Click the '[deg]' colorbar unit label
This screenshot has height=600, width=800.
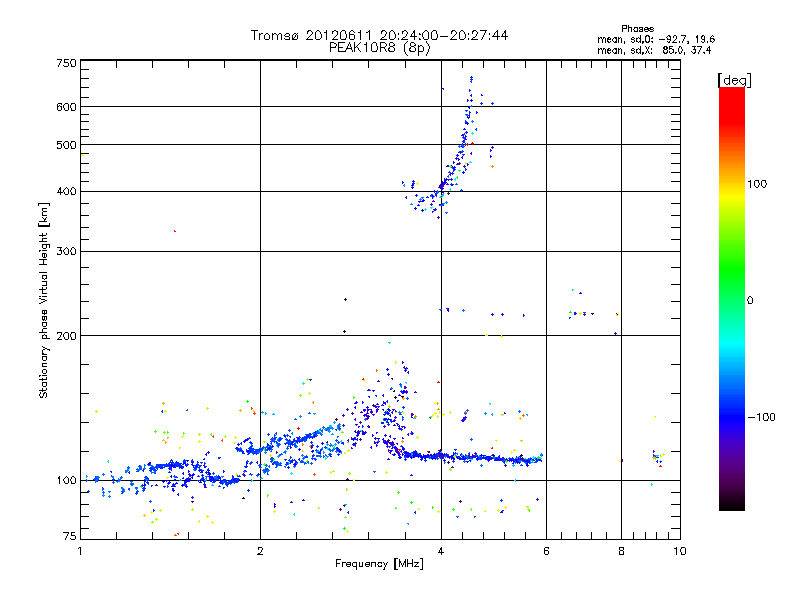click(x=734, y=80)
